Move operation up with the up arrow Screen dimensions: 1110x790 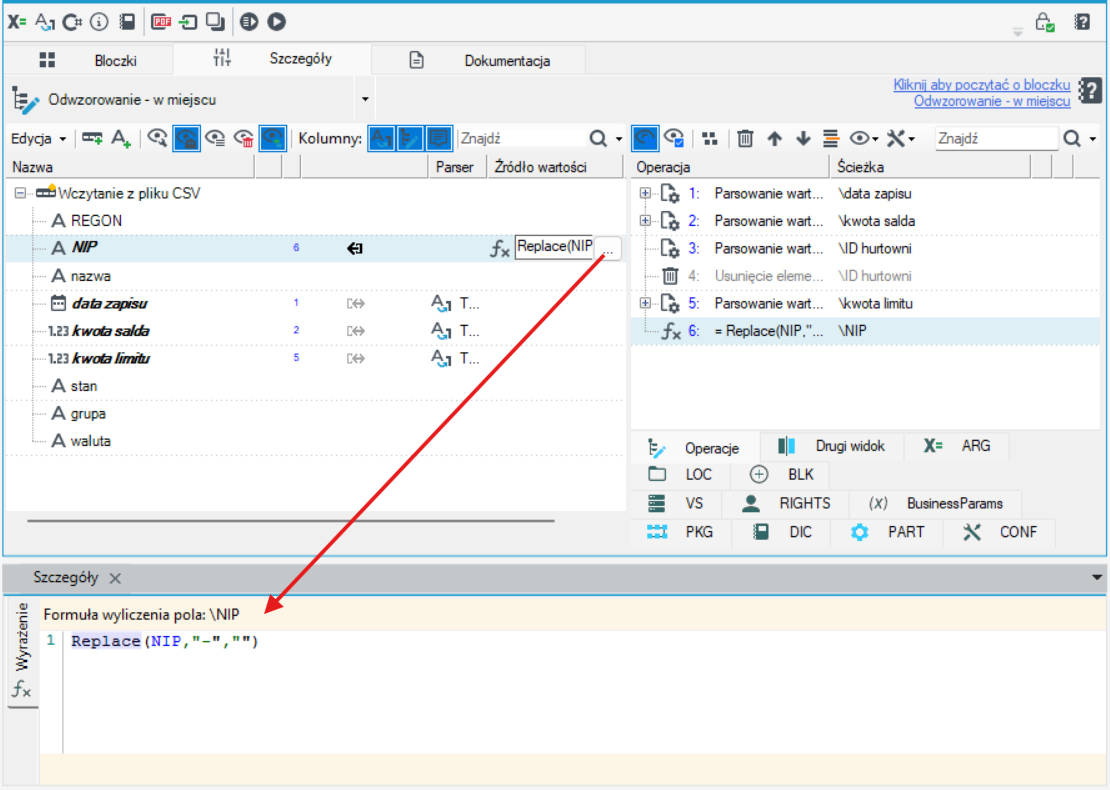point(774,139)
